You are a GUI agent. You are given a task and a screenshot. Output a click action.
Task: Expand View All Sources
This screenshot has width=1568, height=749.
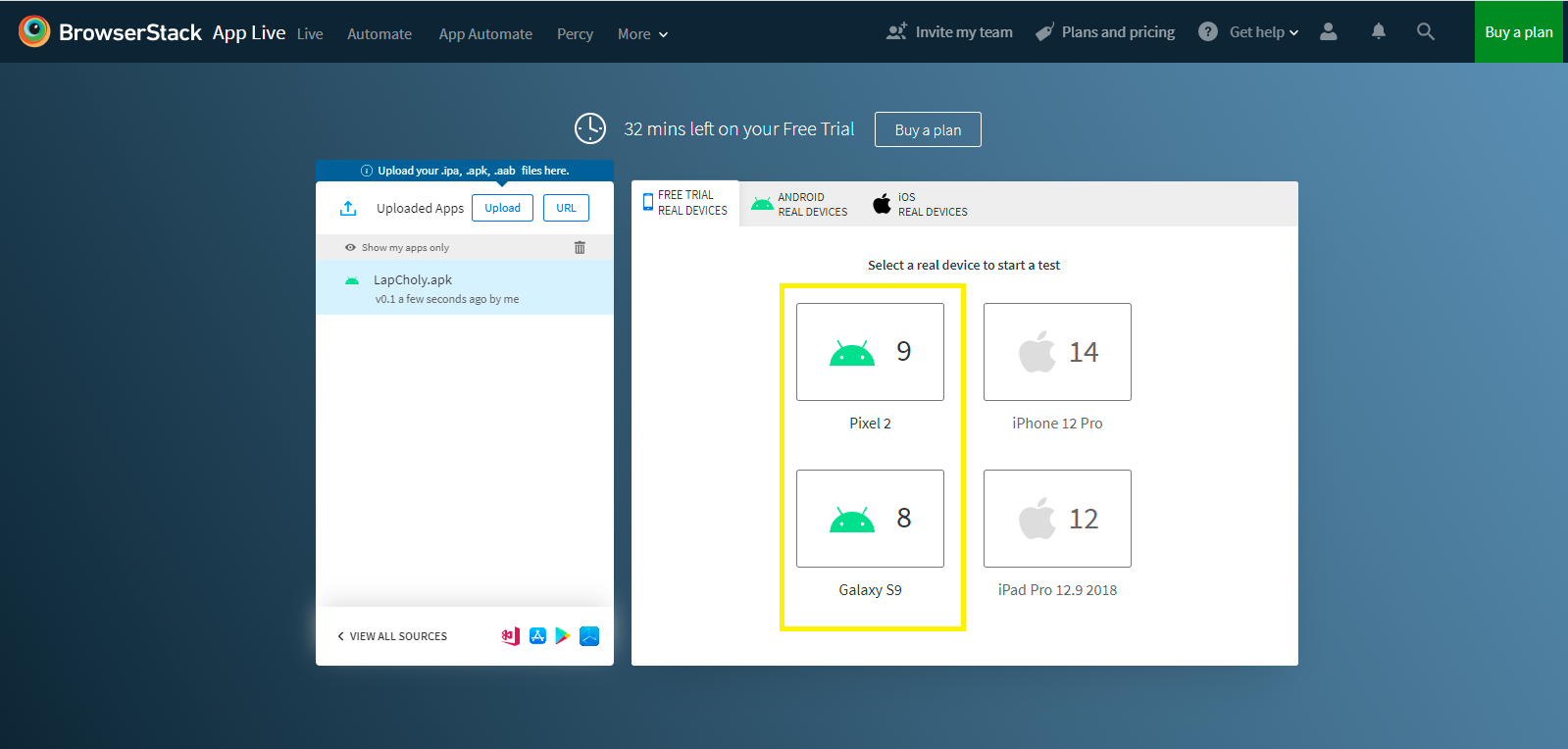click(x=392, y=636)
